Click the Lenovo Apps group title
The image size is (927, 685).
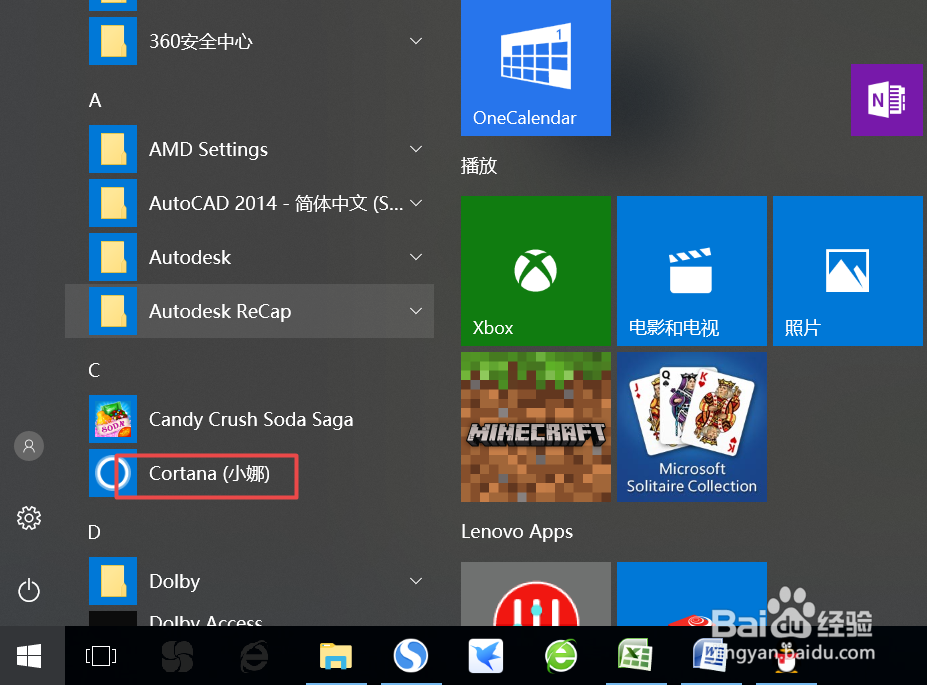pyautogui.click(x=517, y=531)
